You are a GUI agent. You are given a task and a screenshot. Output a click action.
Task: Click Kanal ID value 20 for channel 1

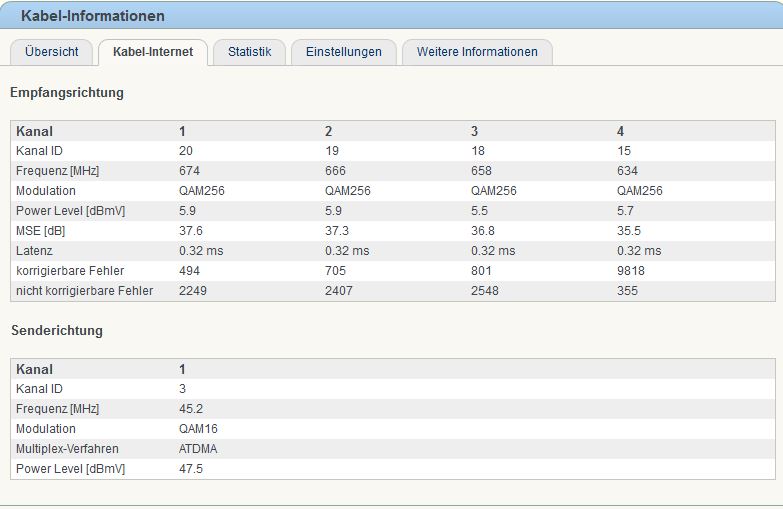(x=186, y=151)
